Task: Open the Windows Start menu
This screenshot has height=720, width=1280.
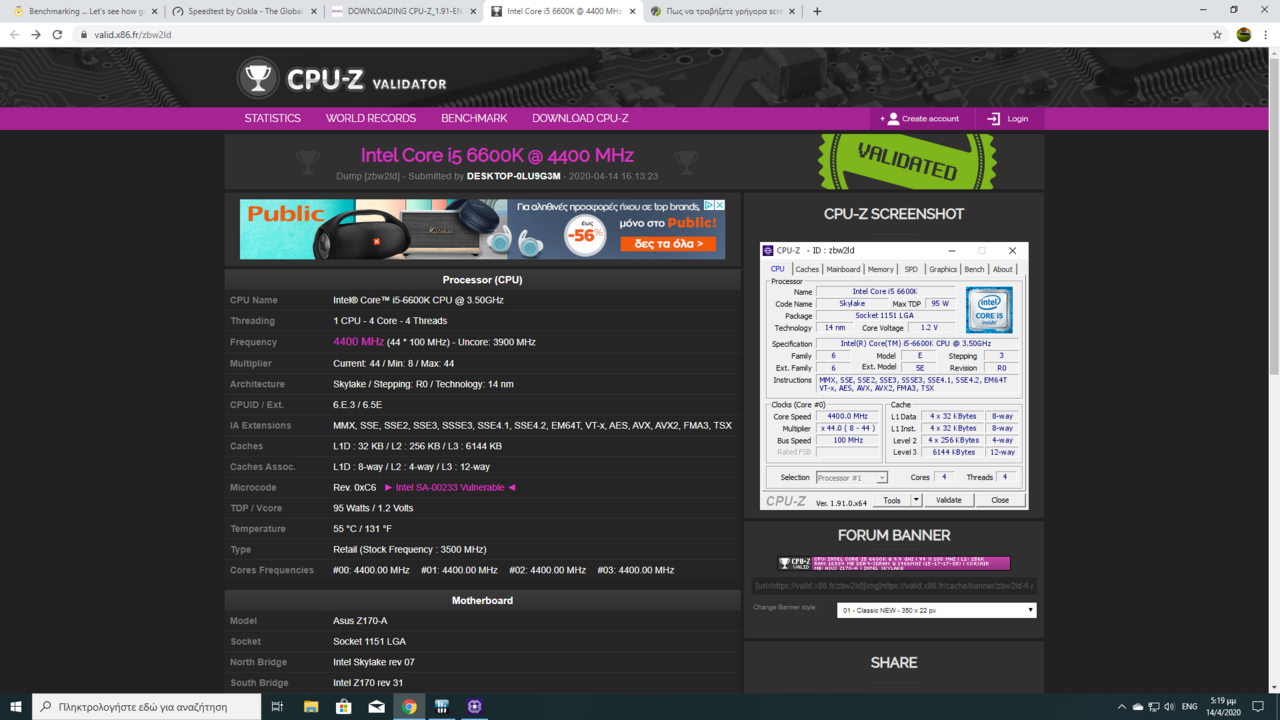Action: click(16, 706)
